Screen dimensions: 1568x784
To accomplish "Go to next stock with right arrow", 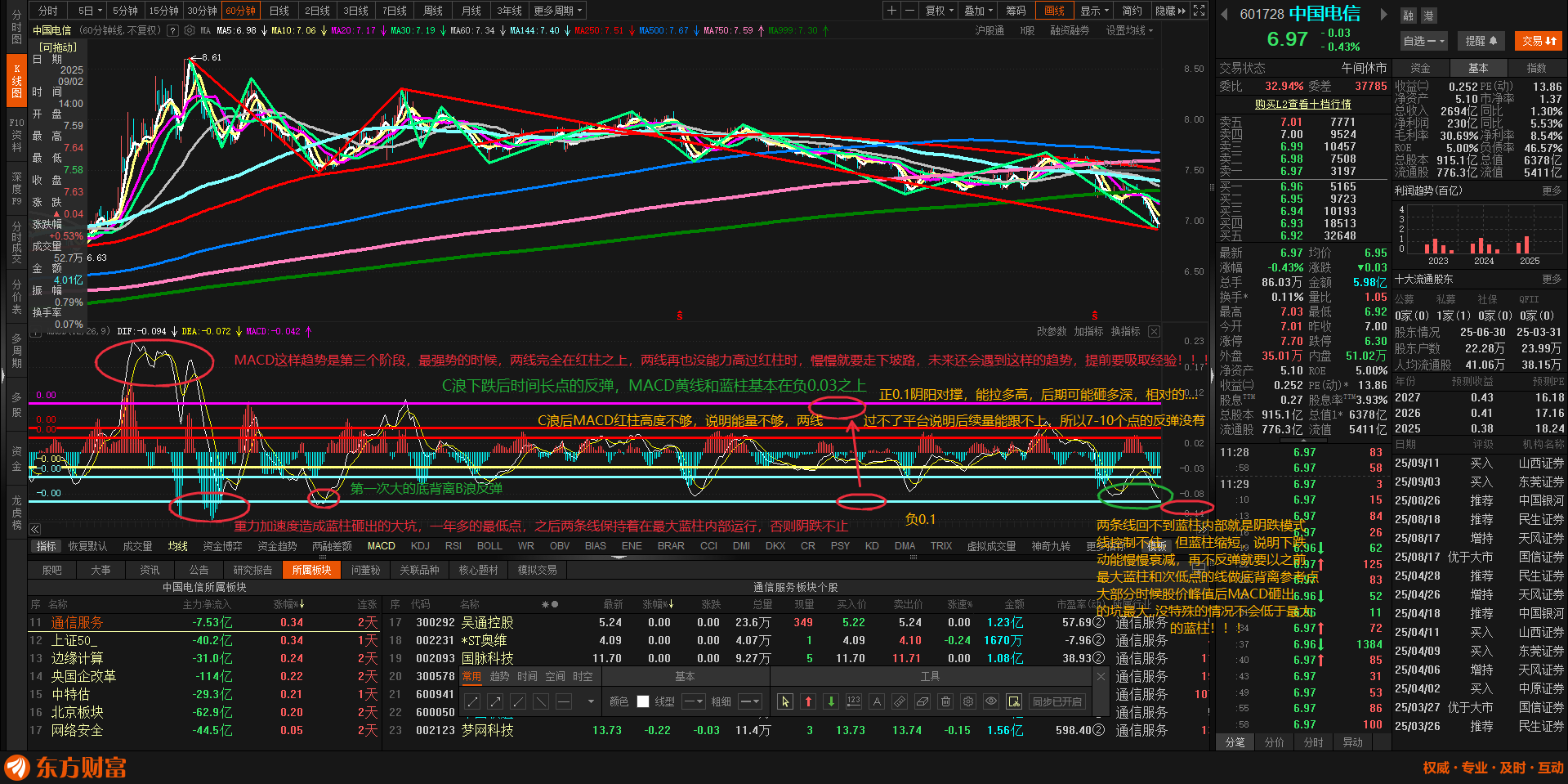I will pos(1383,14).
